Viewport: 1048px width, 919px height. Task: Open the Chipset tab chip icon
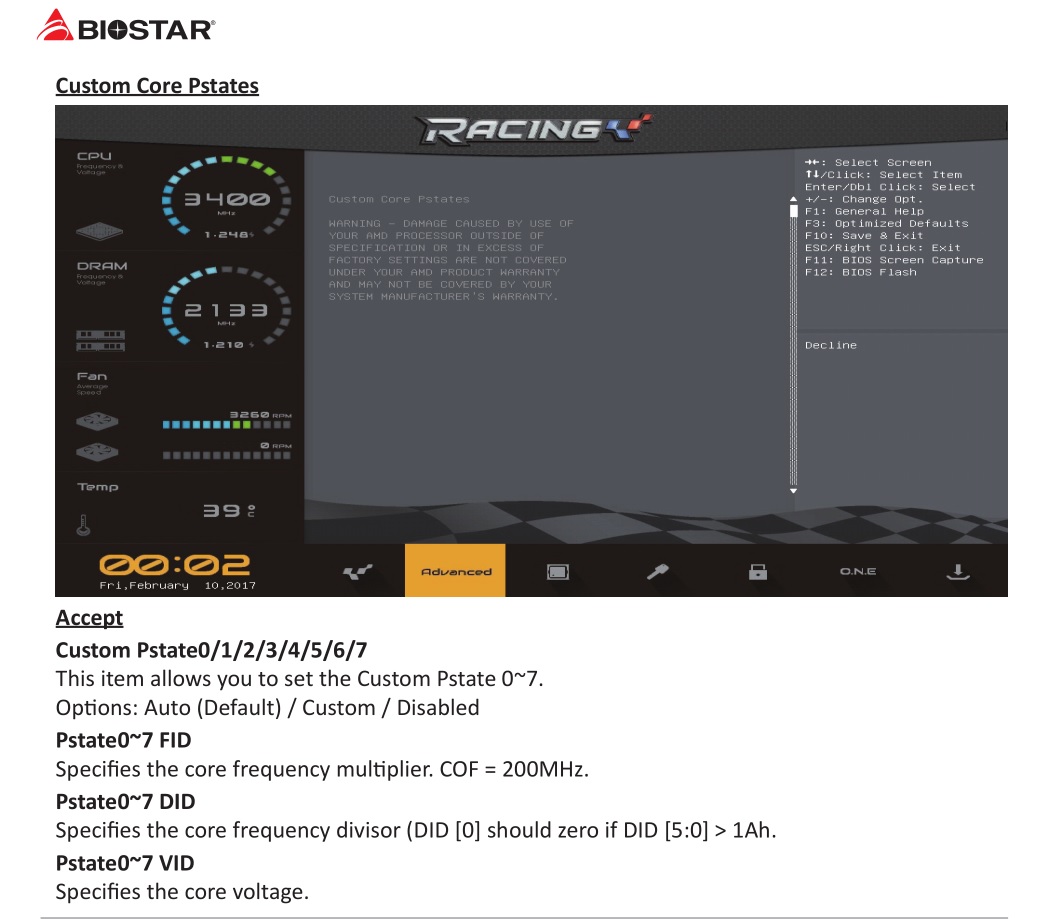pyautogui.click(x=557, y=572)
